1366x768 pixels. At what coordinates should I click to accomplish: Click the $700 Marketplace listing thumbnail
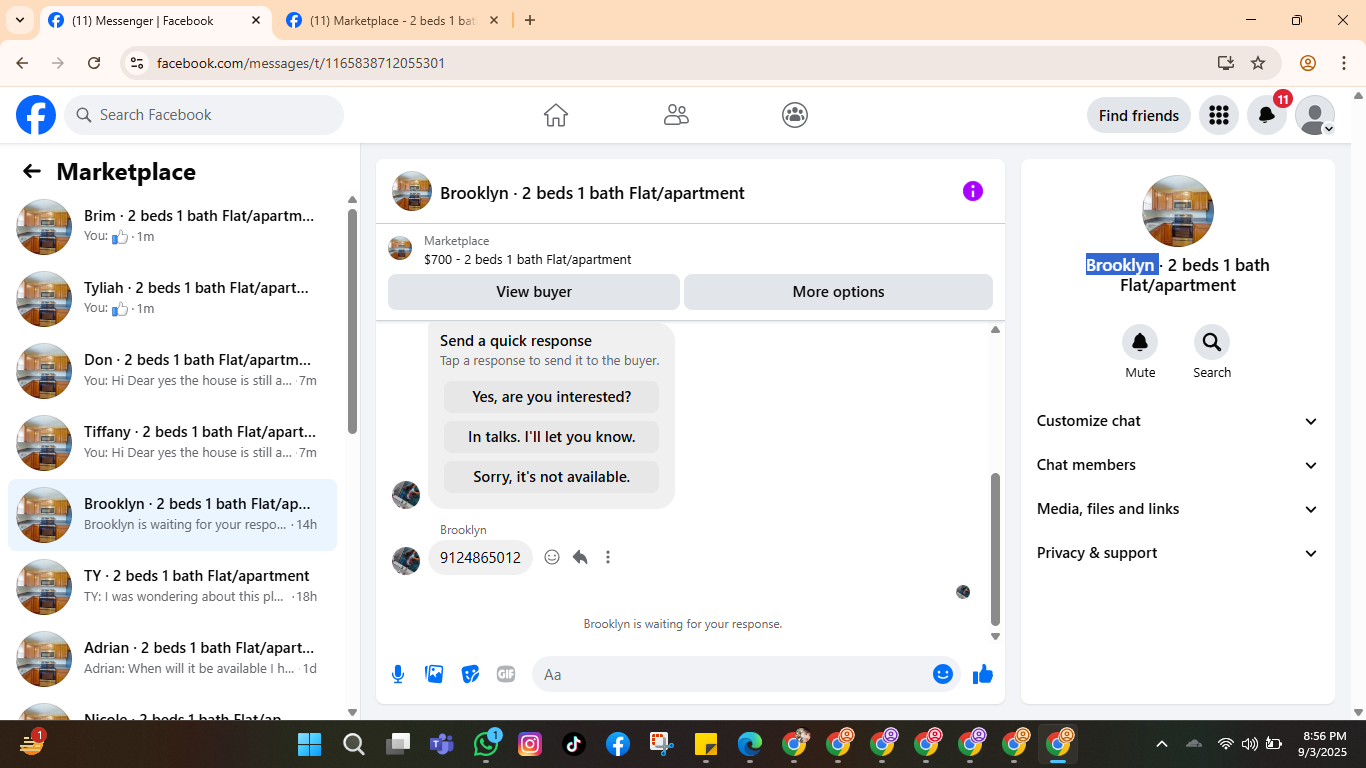400,248
